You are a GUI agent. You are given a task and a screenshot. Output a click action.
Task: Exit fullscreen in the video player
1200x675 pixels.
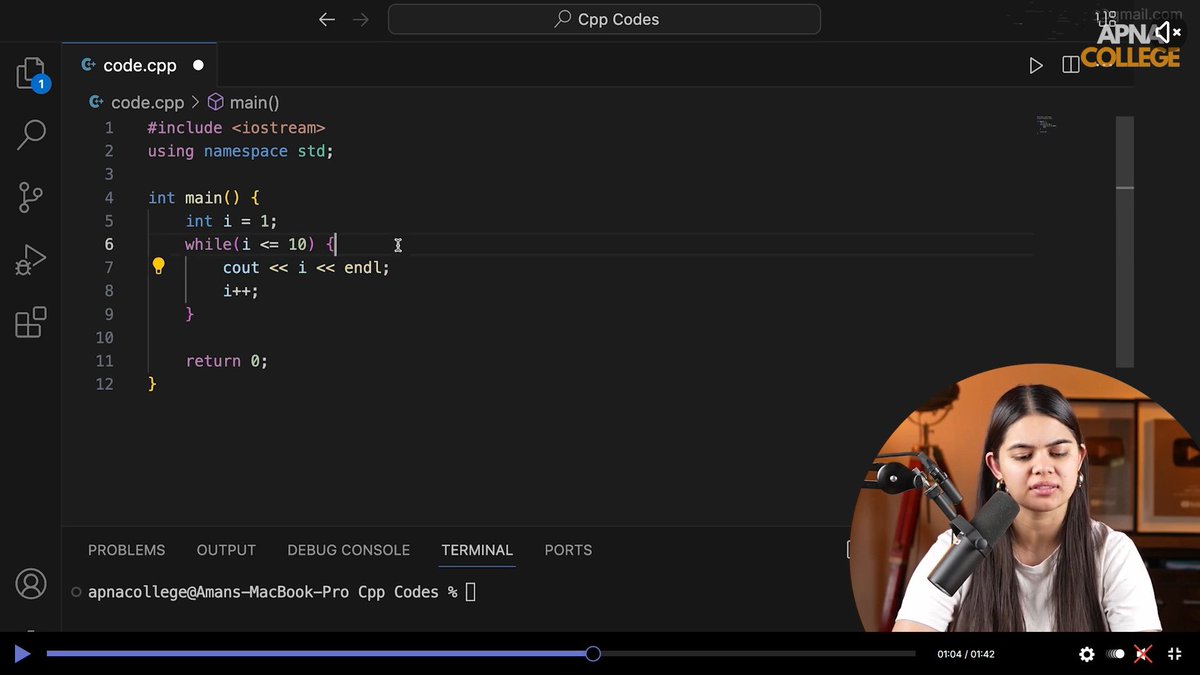pos(1176,654)
